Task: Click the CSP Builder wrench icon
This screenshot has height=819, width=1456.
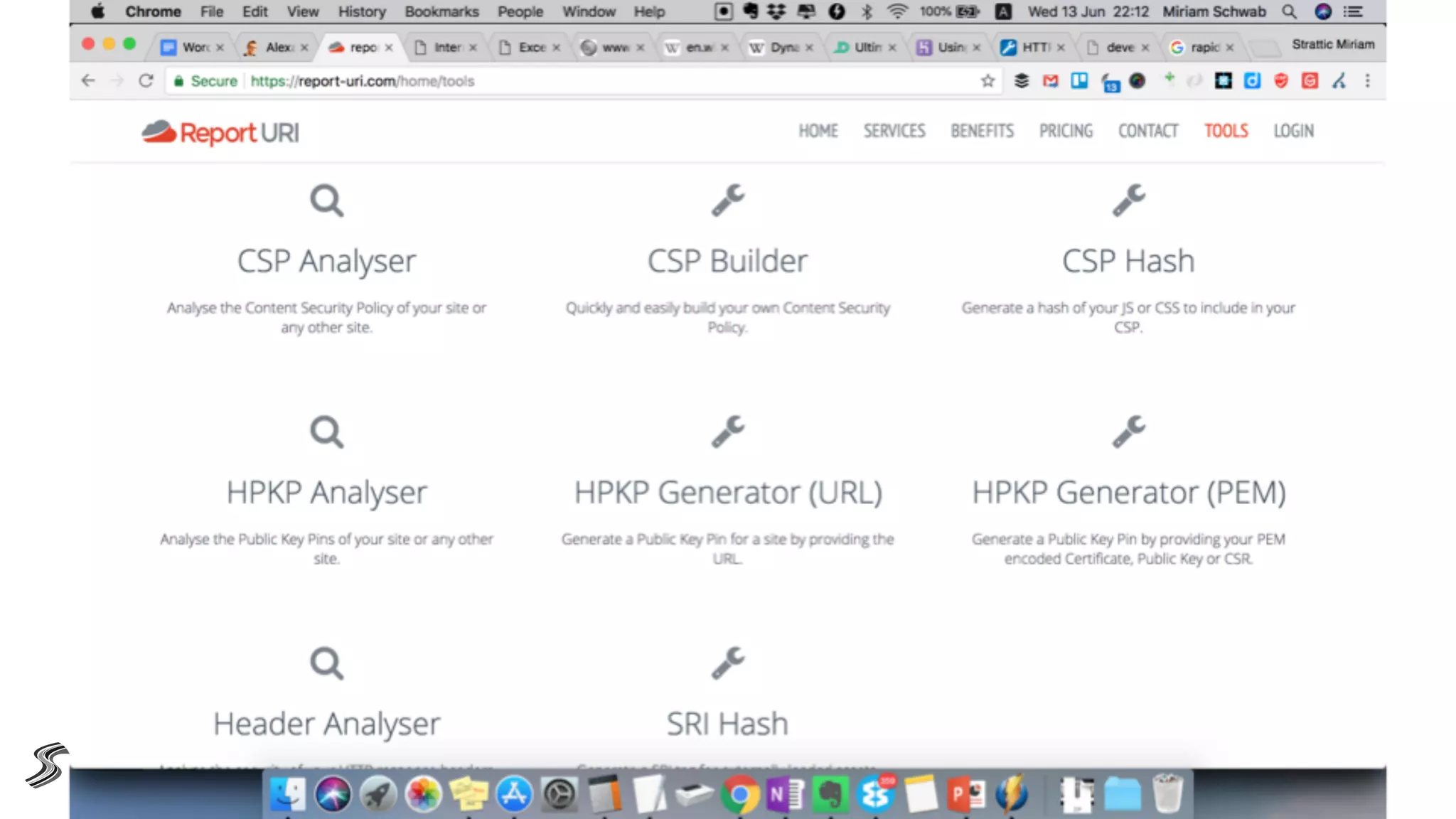Action: (727, 200)
